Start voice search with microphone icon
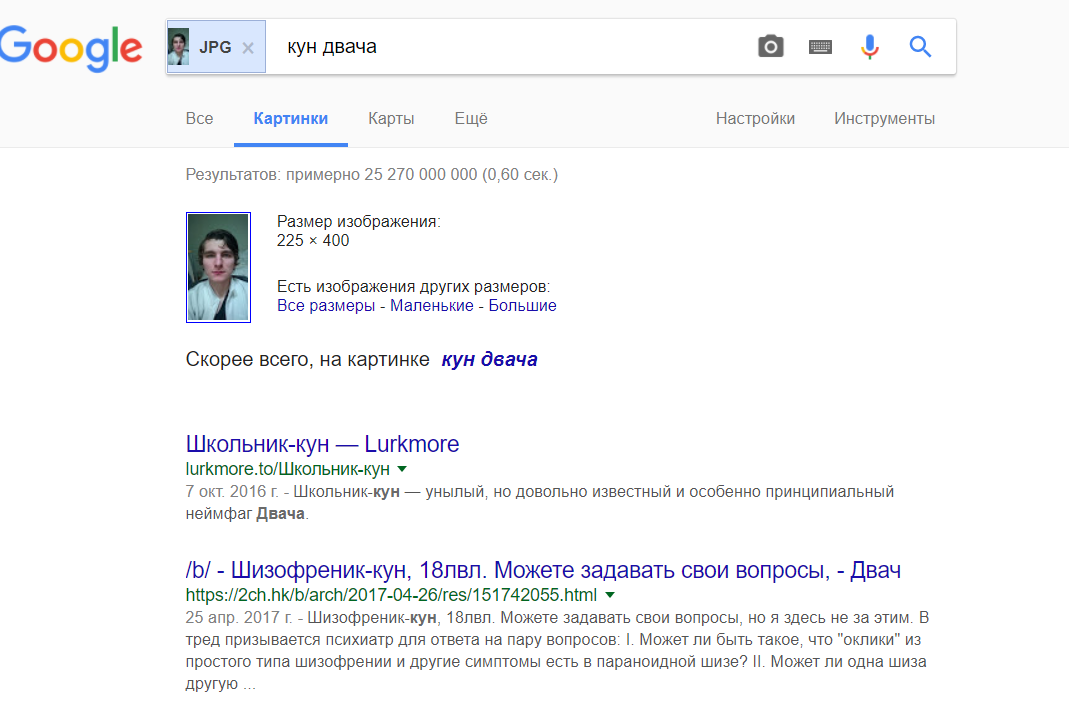 [869, 47]
